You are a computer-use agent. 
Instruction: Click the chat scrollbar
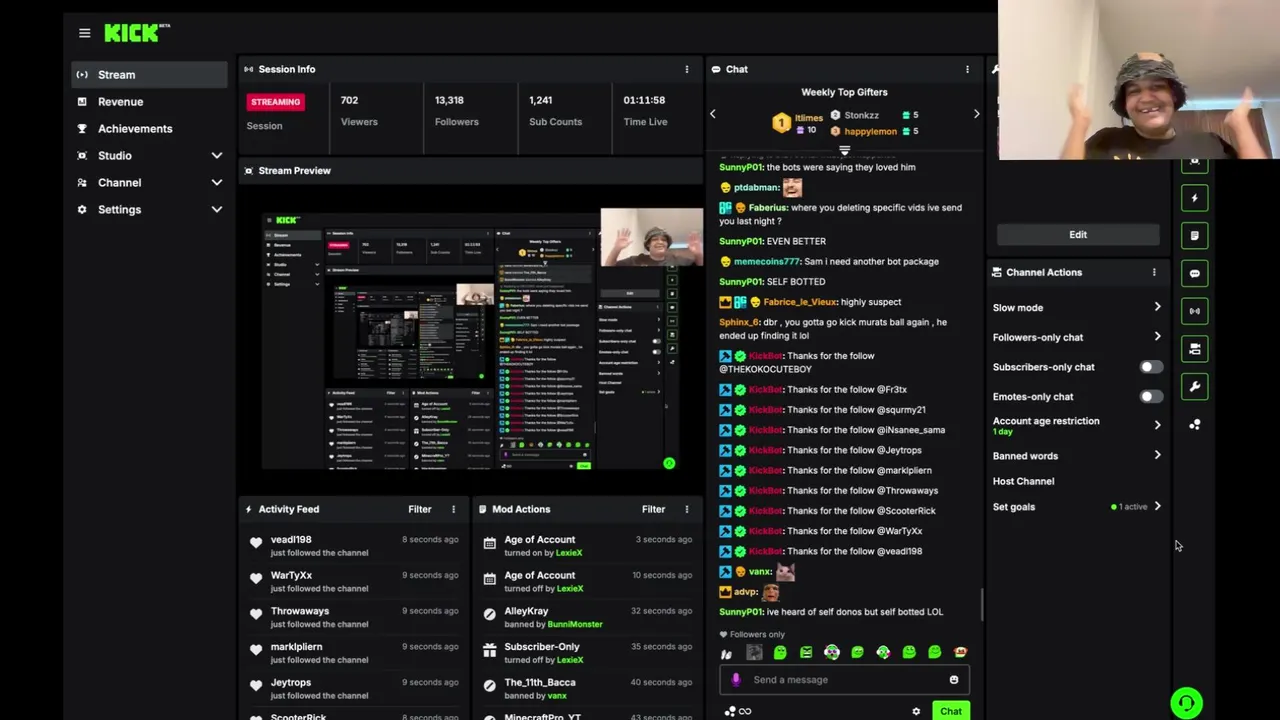tap(982, 603)
